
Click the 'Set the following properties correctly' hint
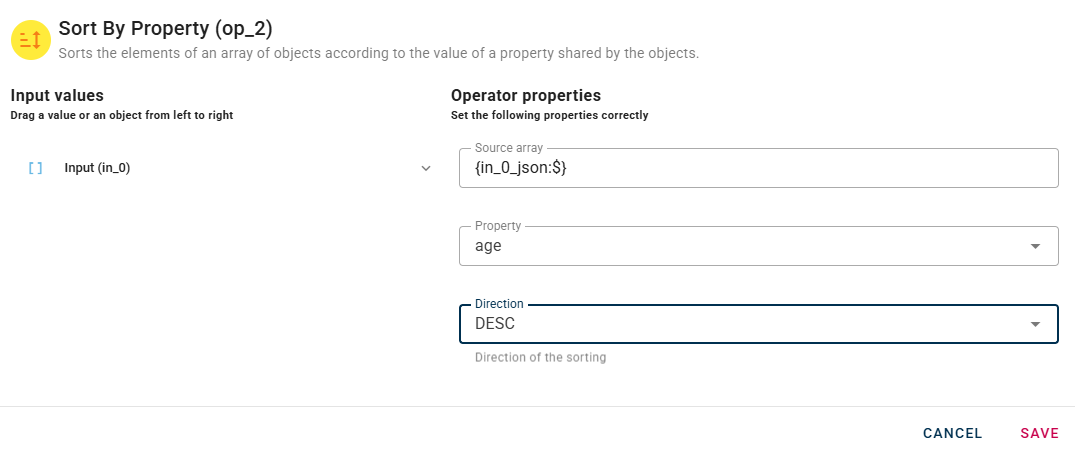[x=549, y=116]
